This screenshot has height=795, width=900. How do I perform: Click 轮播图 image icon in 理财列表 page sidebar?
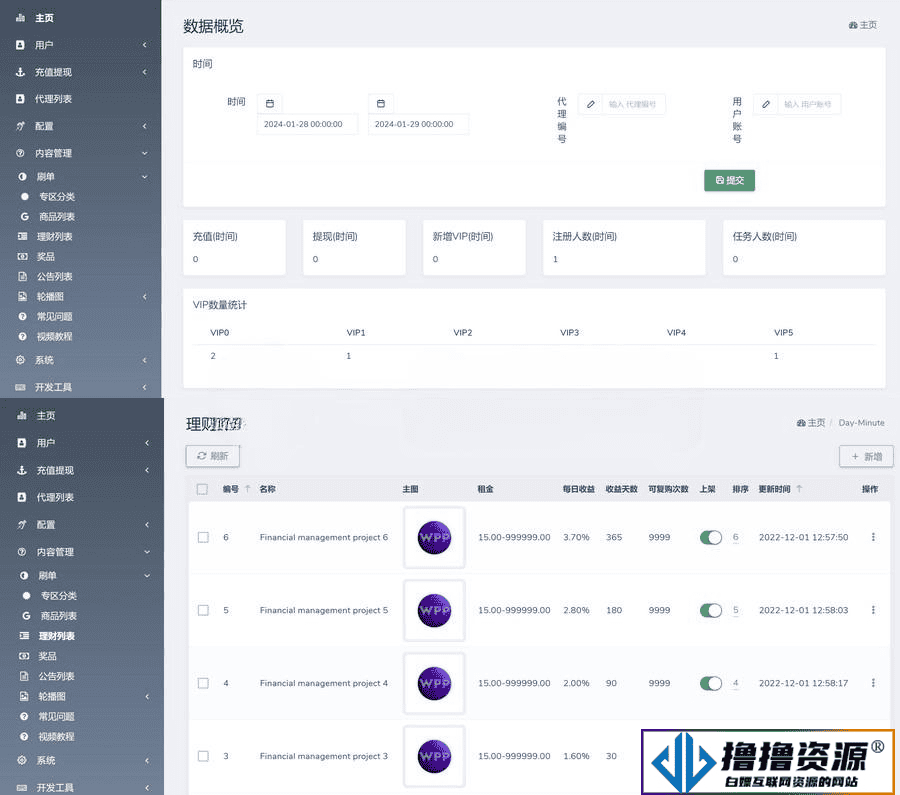coord(24,696)
